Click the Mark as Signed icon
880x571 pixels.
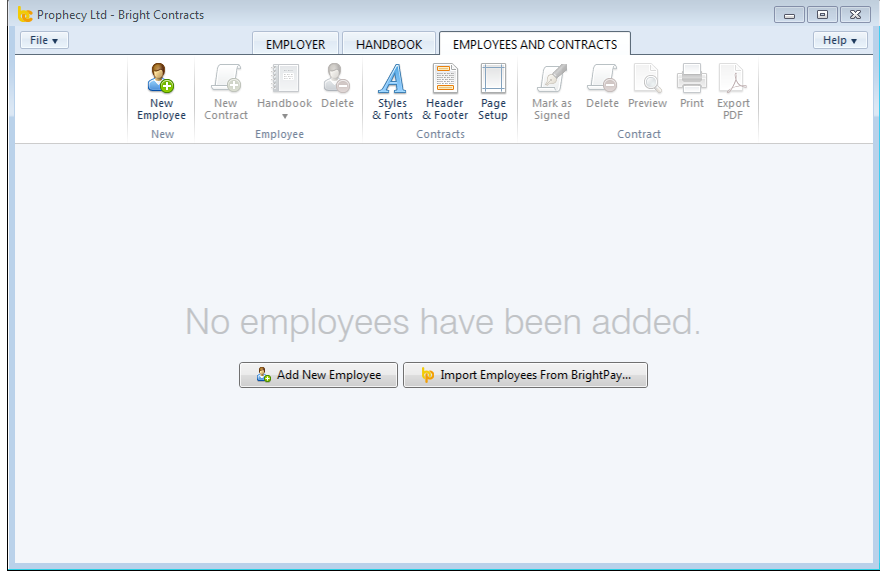point(552,92)
